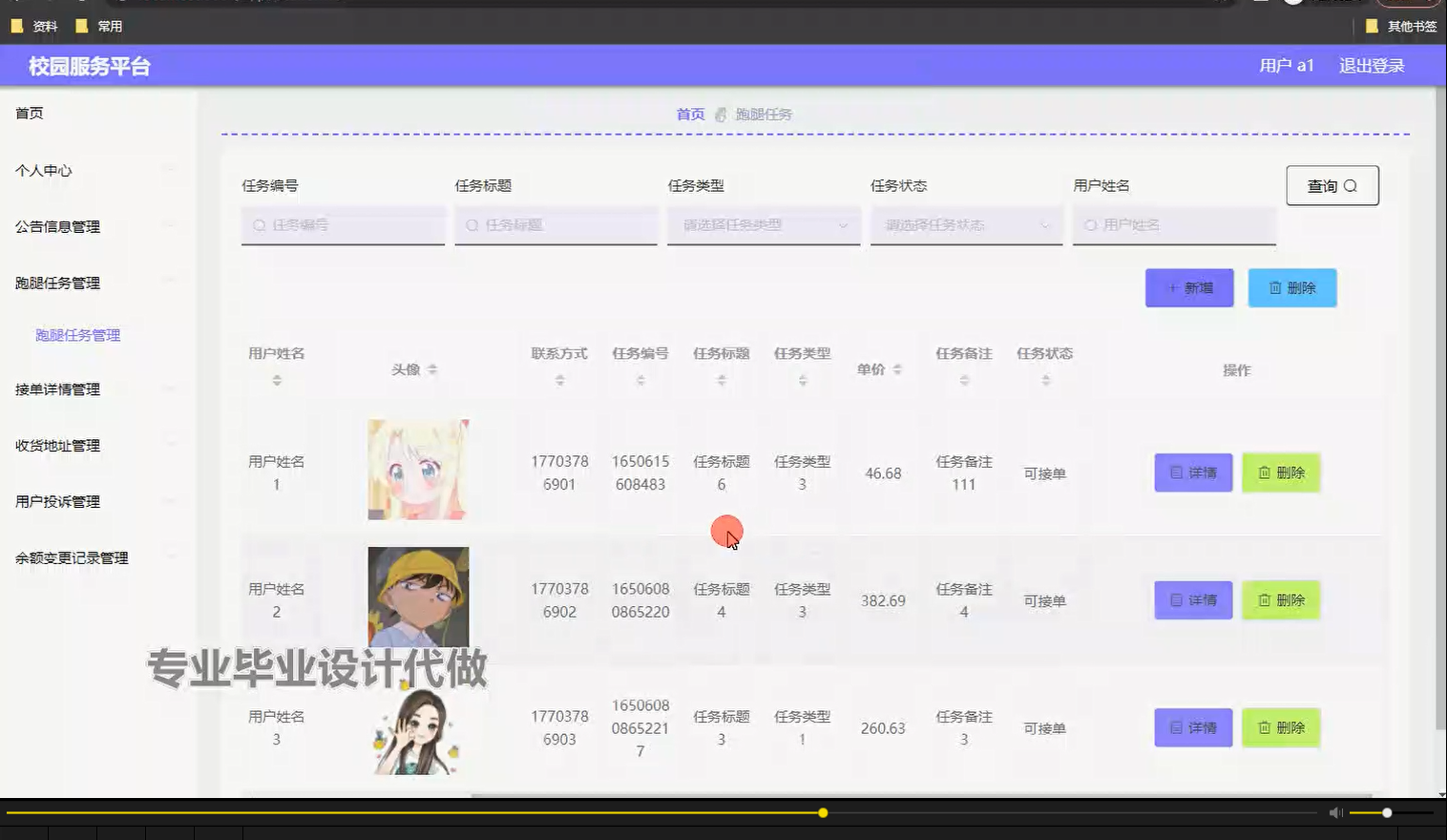
Task: Sort the 任务类型 column arrows
Action: click(803, 380)
